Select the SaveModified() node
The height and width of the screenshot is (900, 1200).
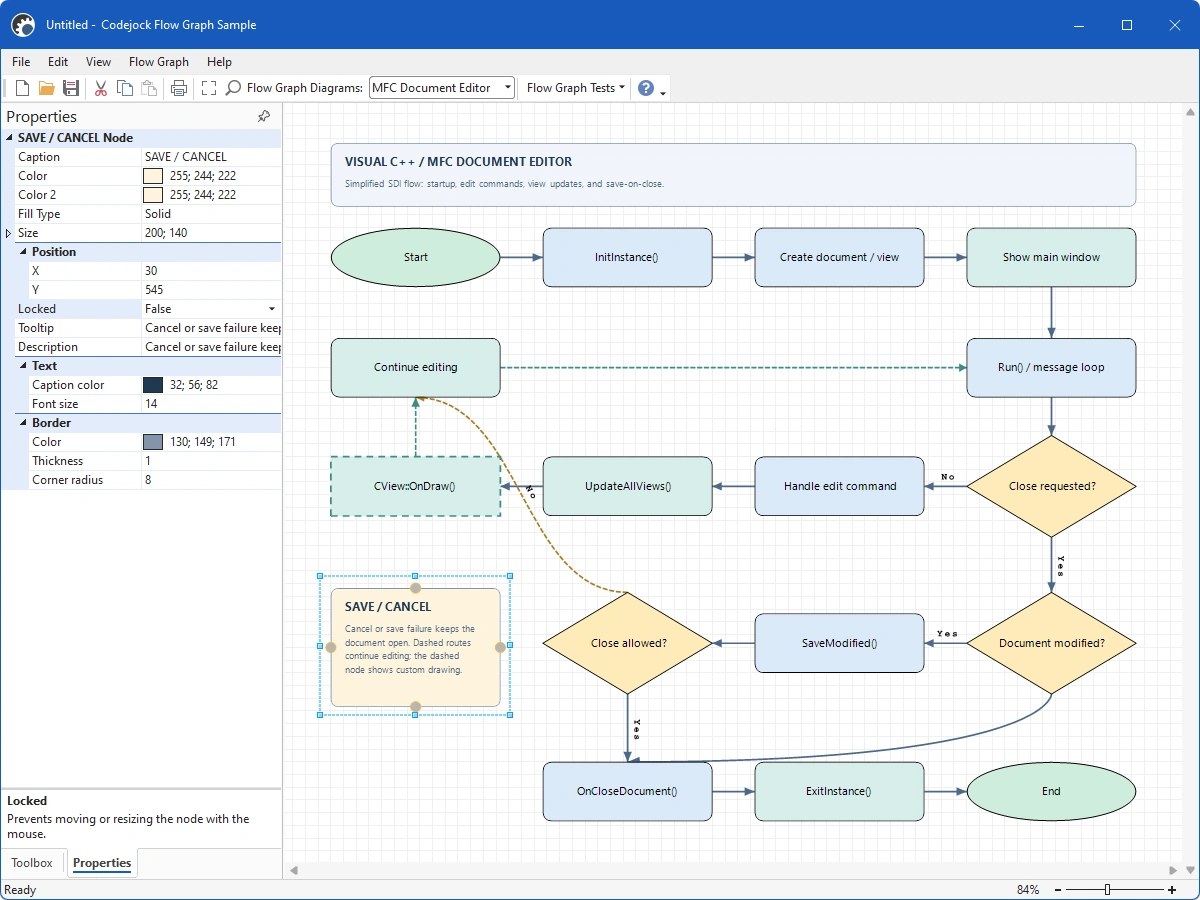click(x=839, y=643)
